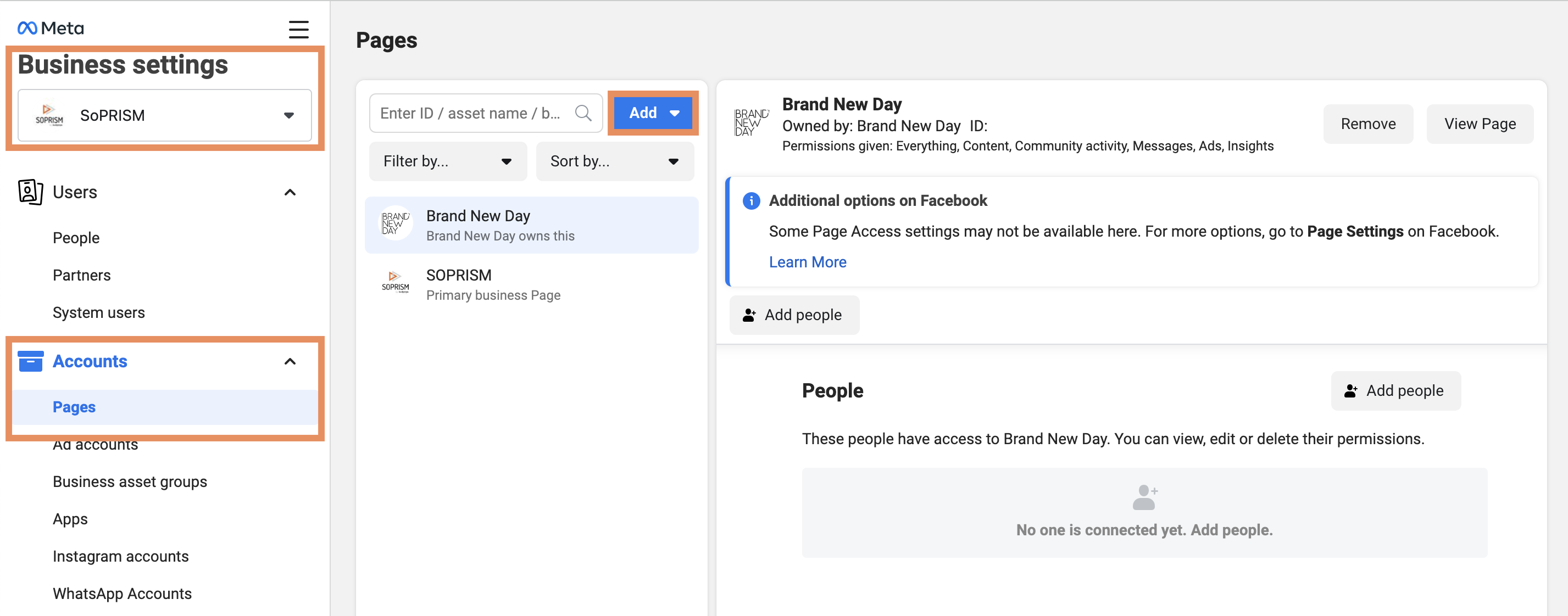The image size is (1568, 616).
Task: Open System users in sidebar
Action: (x=98, y=312)
